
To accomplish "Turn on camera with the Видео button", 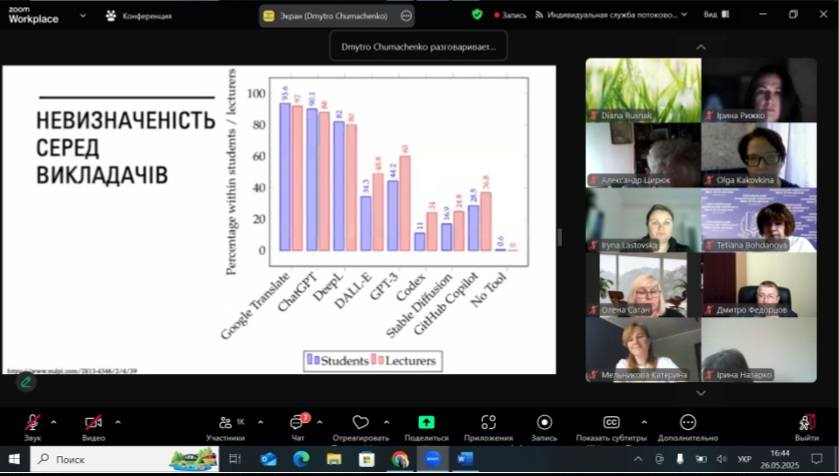I will tap(93, 423).
